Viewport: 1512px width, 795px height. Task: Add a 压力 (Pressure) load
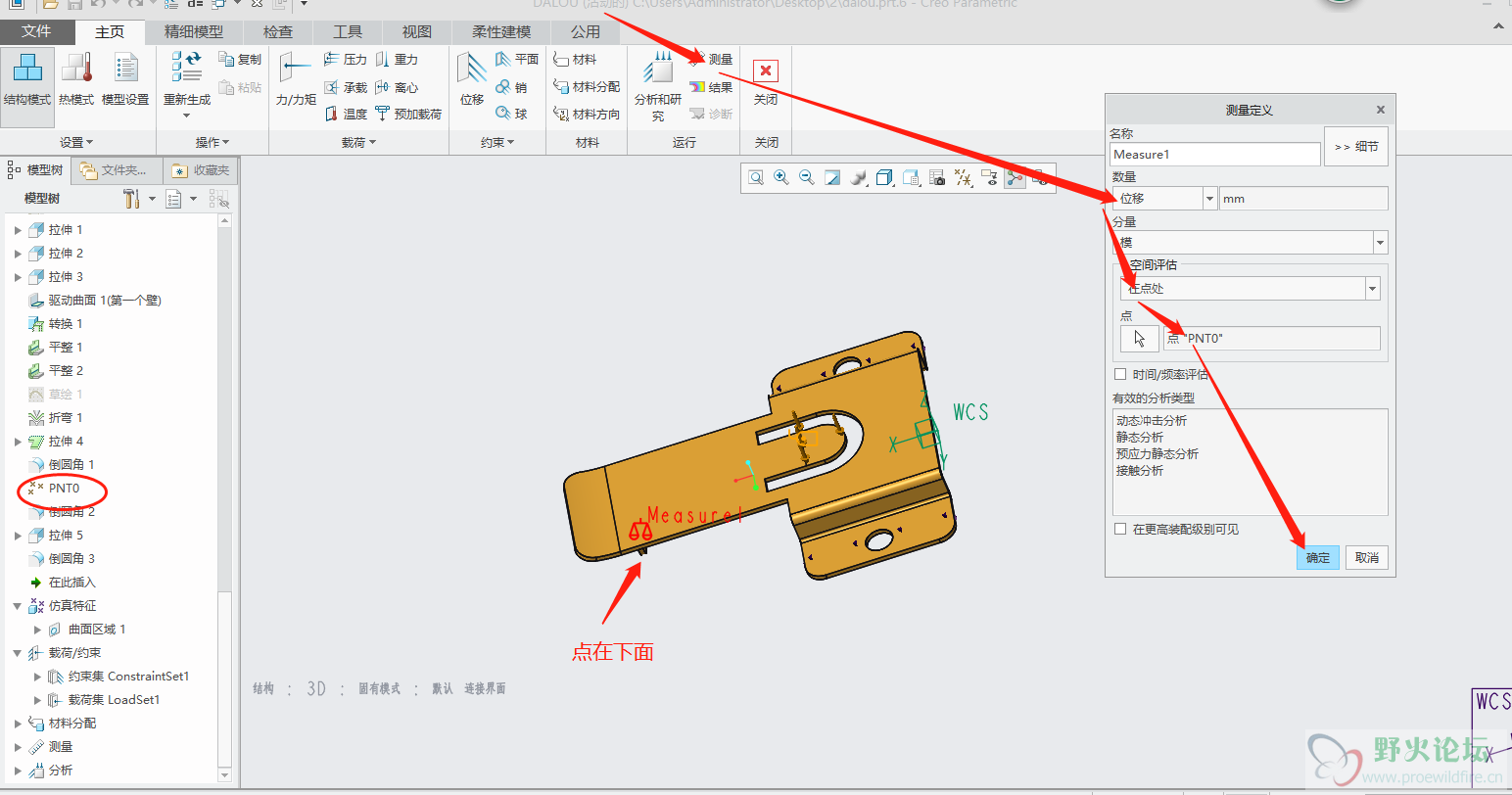[345, 60]
